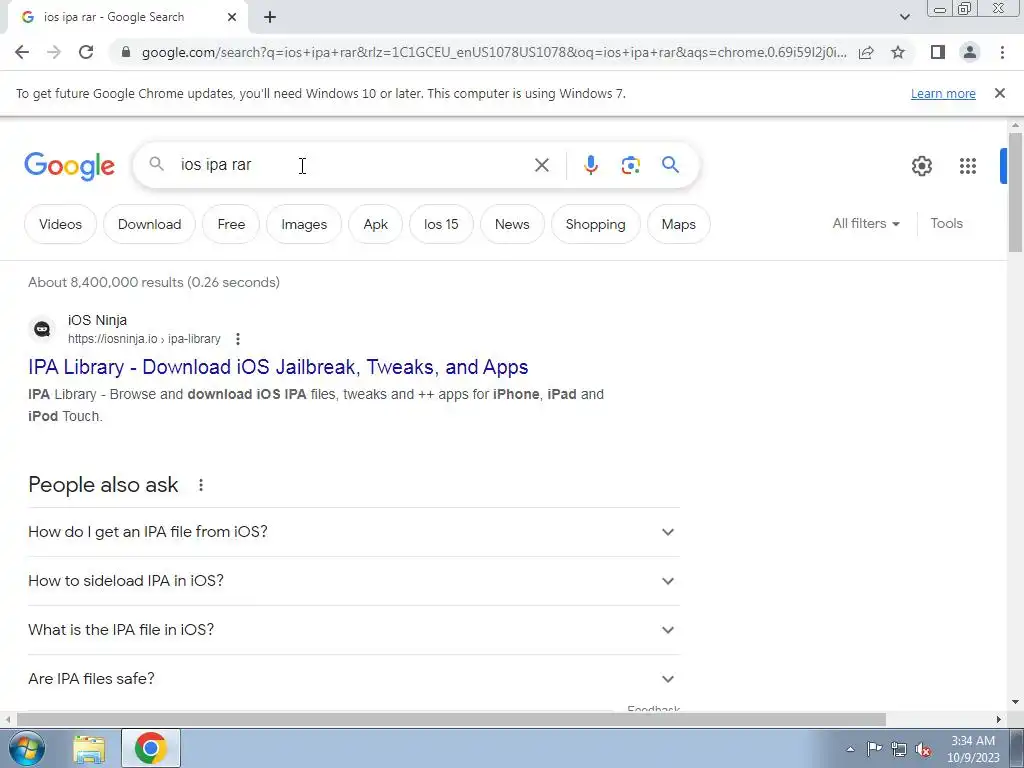Open search Tools options
1024x768 pixels.
(x=946, y=223)
